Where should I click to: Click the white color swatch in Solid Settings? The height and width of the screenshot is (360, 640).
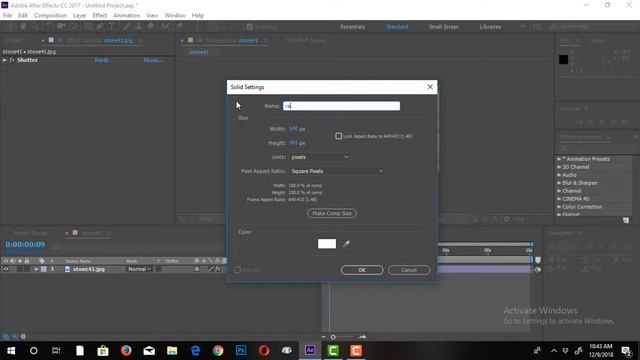click(327, 244)
